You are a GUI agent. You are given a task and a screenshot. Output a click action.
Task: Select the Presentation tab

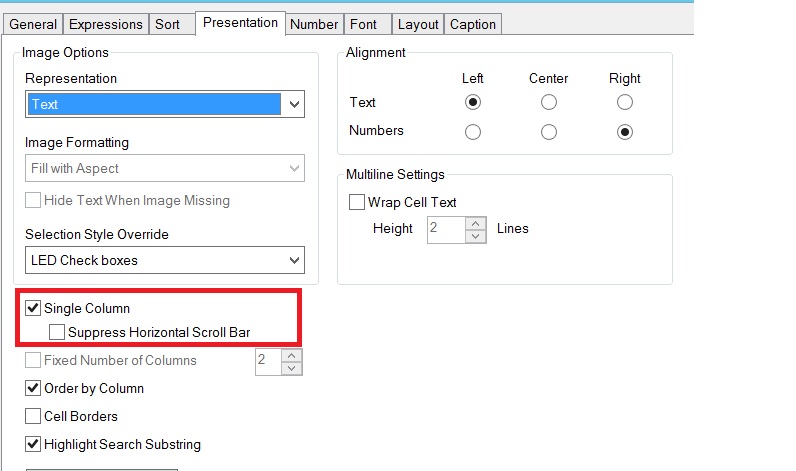240,23
